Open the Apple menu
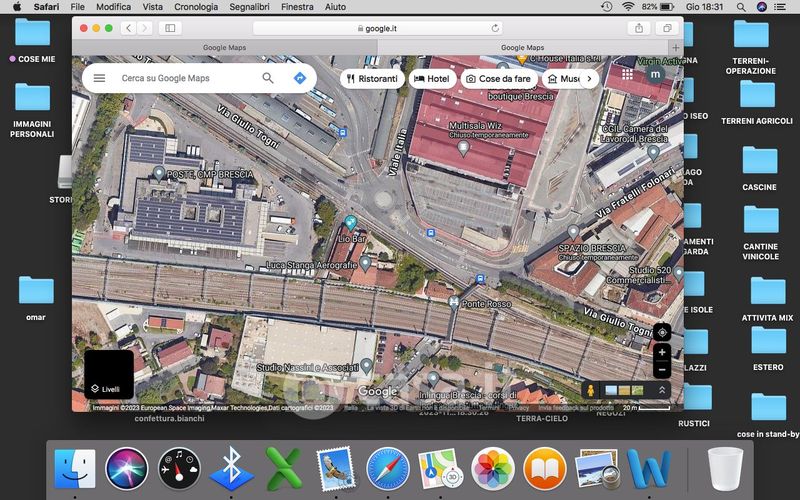Viewport: 800px width, 500px height. tap(17, 7)
